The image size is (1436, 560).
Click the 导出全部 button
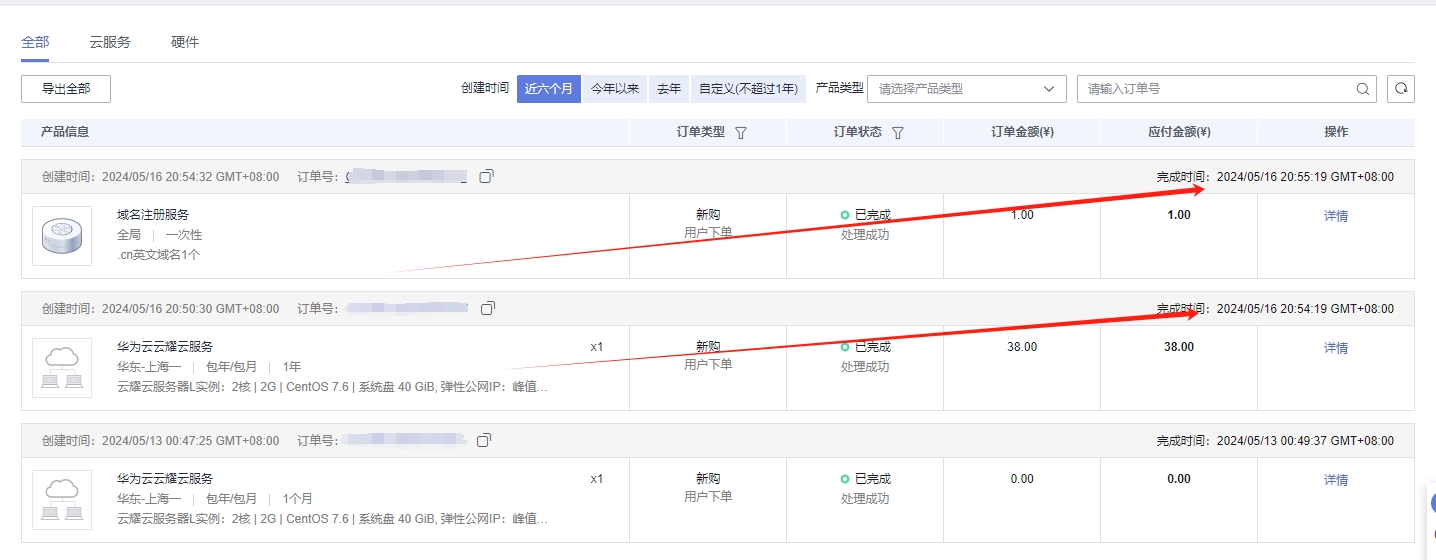click(x=66, y=89)
